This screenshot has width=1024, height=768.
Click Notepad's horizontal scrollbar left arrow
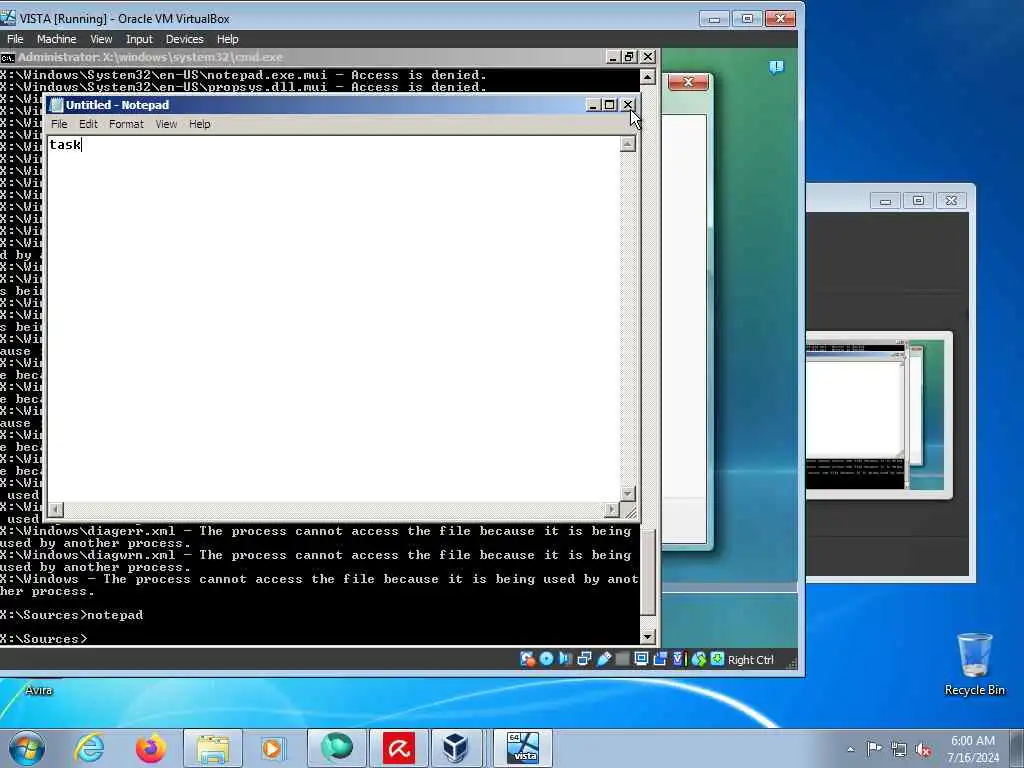tap(56, 509)
